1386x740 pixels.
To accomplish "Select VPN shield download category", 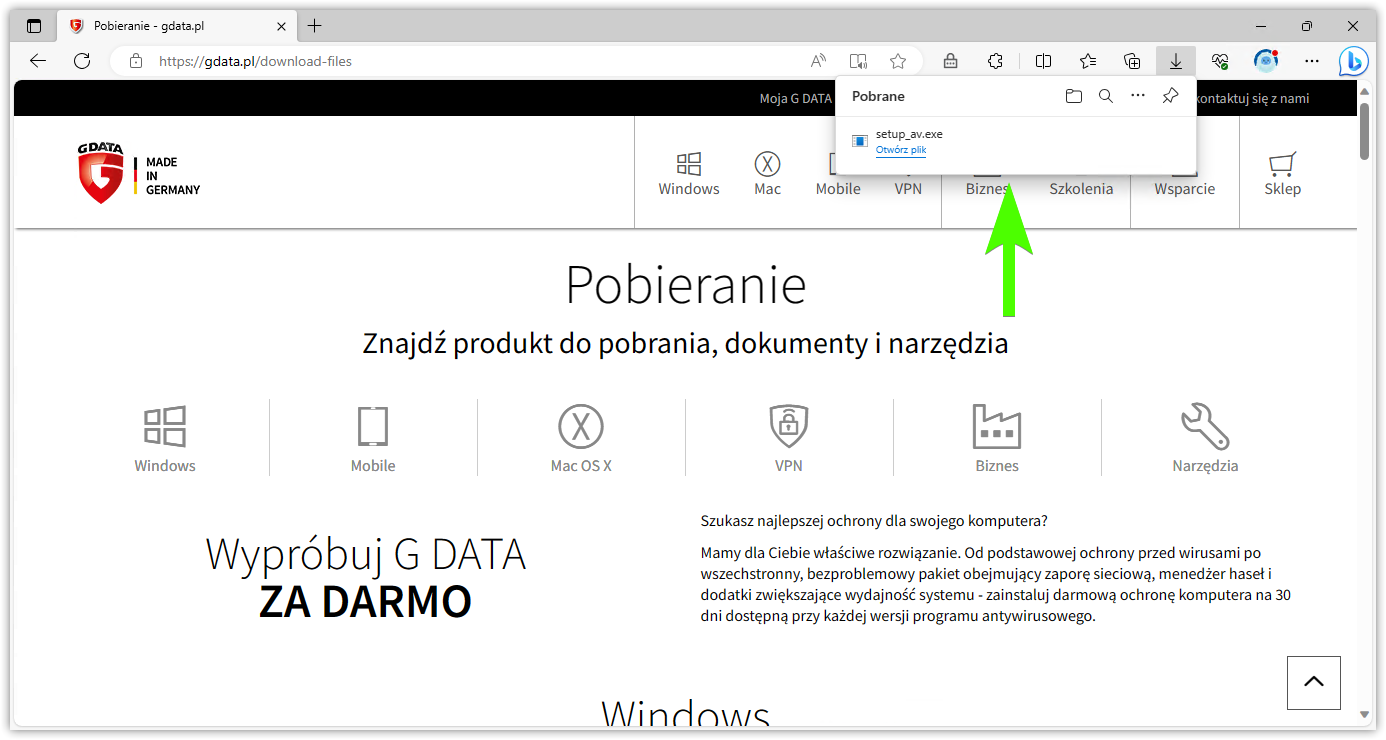I will click(789, 438).
